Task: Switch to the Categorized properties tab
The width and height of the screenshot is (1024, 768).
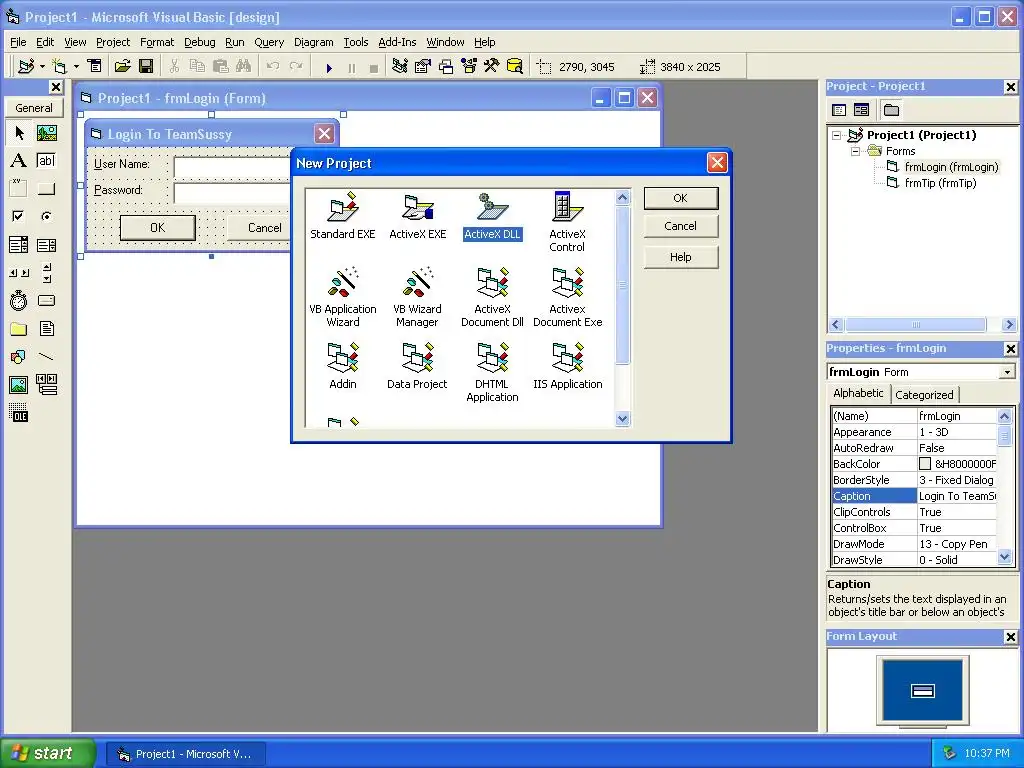Action: click(x=924, y=394)
